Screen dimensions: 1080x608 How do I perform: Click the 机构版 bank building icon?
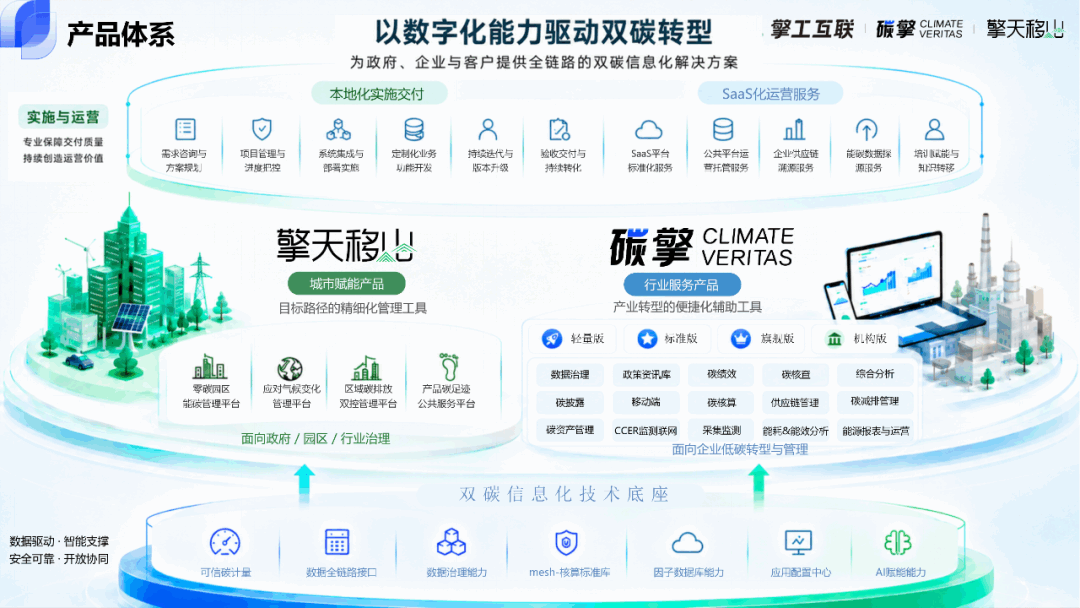[x=834, y=339]
